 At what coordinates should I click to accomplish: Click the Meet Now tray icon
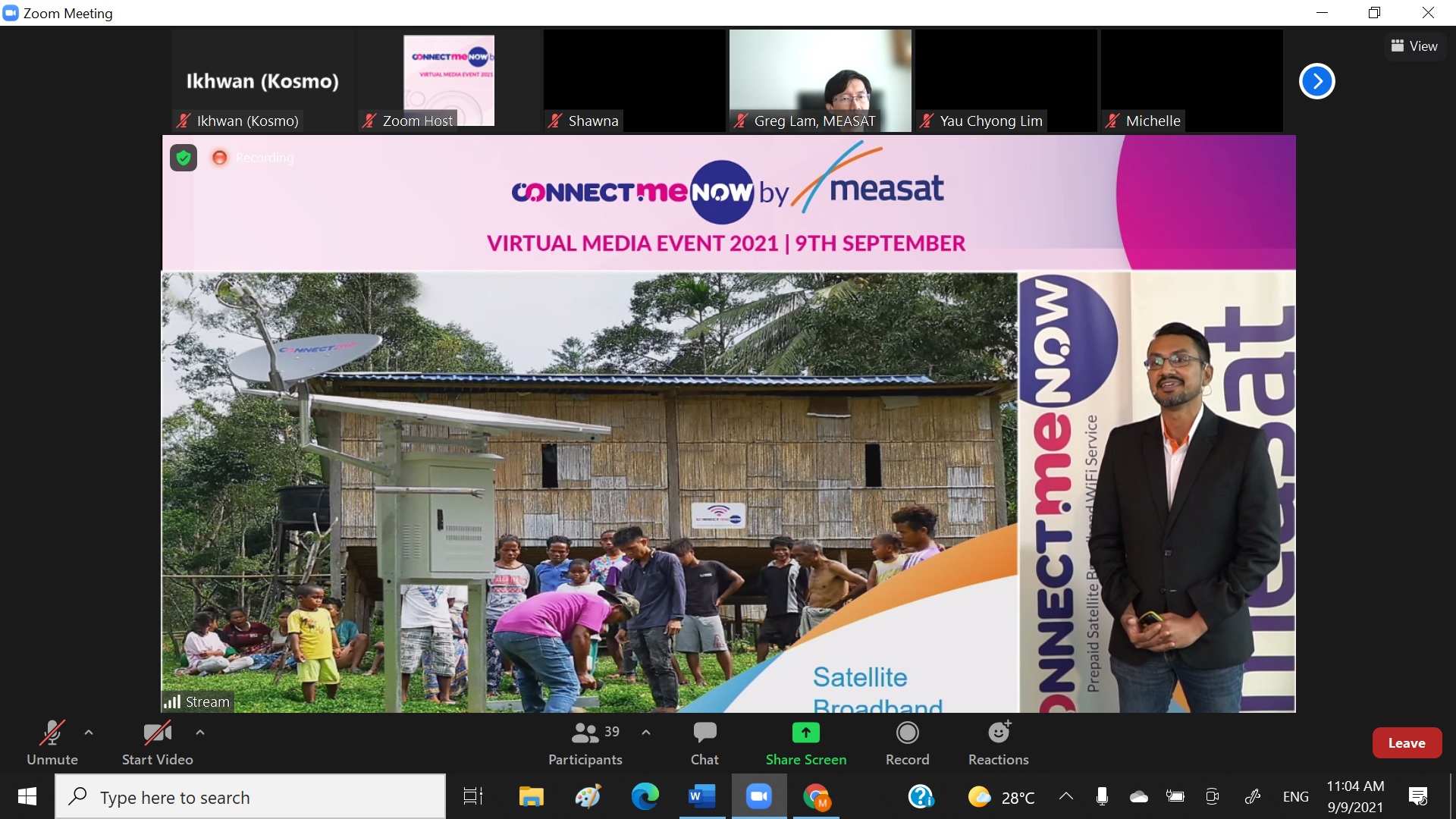(1212, 797)
